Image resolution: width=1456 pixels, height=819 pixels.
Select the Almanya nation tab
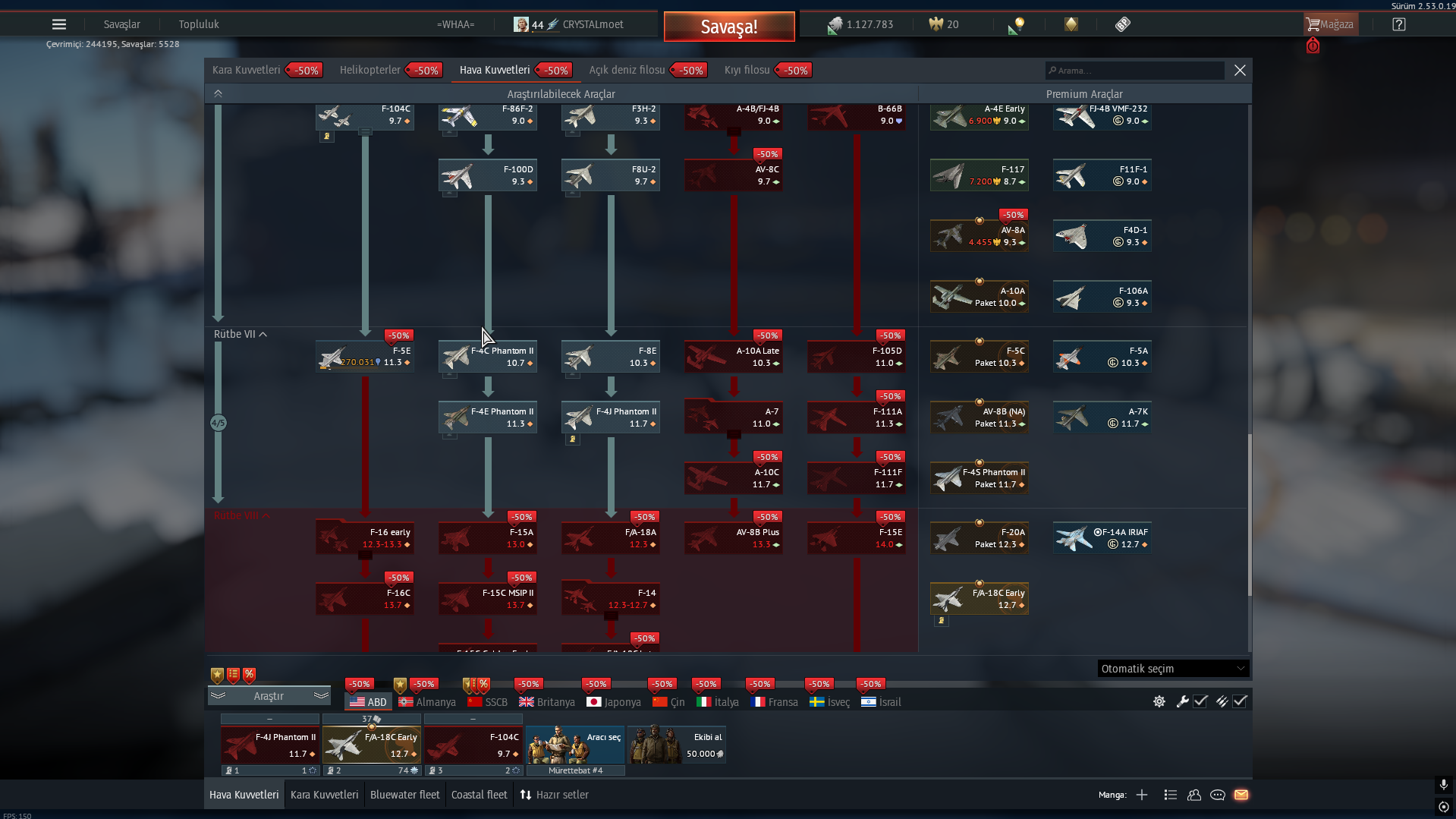[427, 702]
